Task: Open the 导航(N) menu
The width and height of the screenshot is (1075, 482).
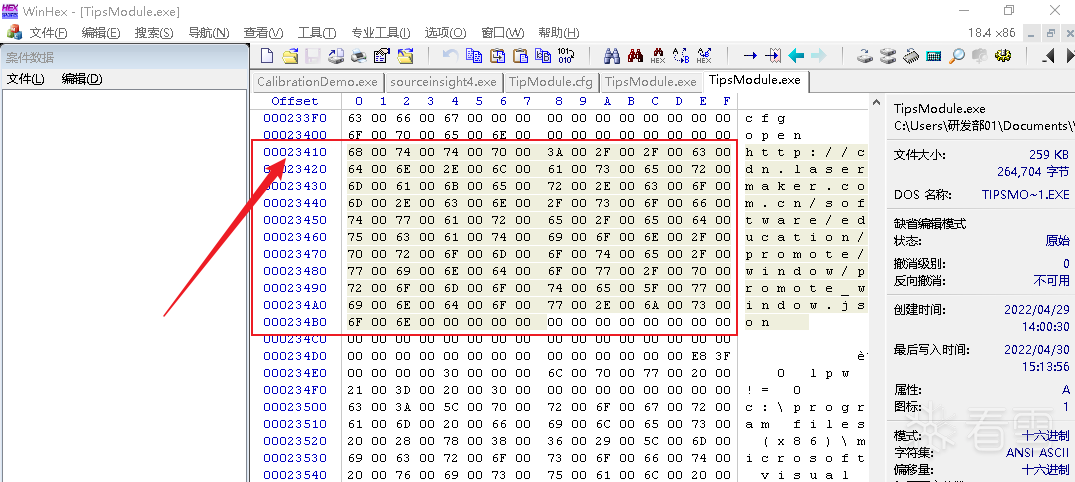Action: [x=208, y=33]
